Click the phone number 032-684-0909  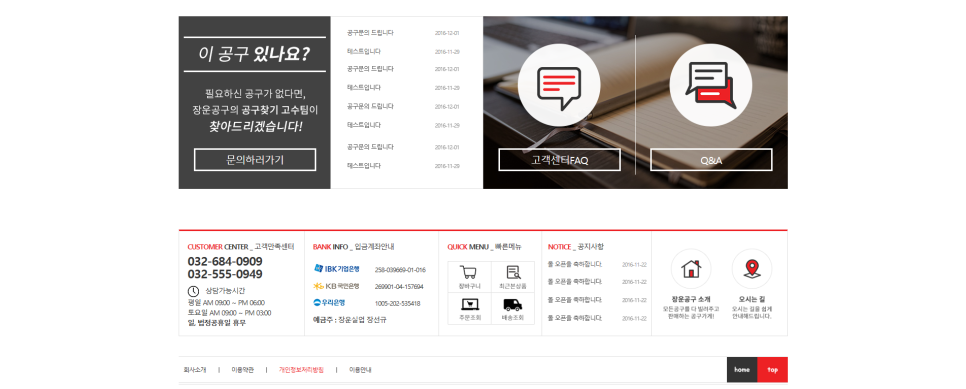tap(225, 261)
